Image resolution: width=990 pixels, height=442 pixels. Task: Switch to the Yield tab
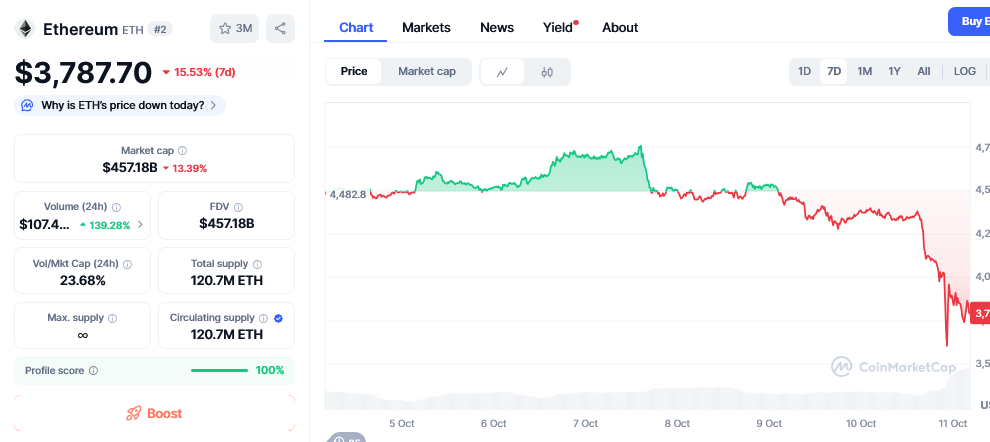click(x=558, y=28)
